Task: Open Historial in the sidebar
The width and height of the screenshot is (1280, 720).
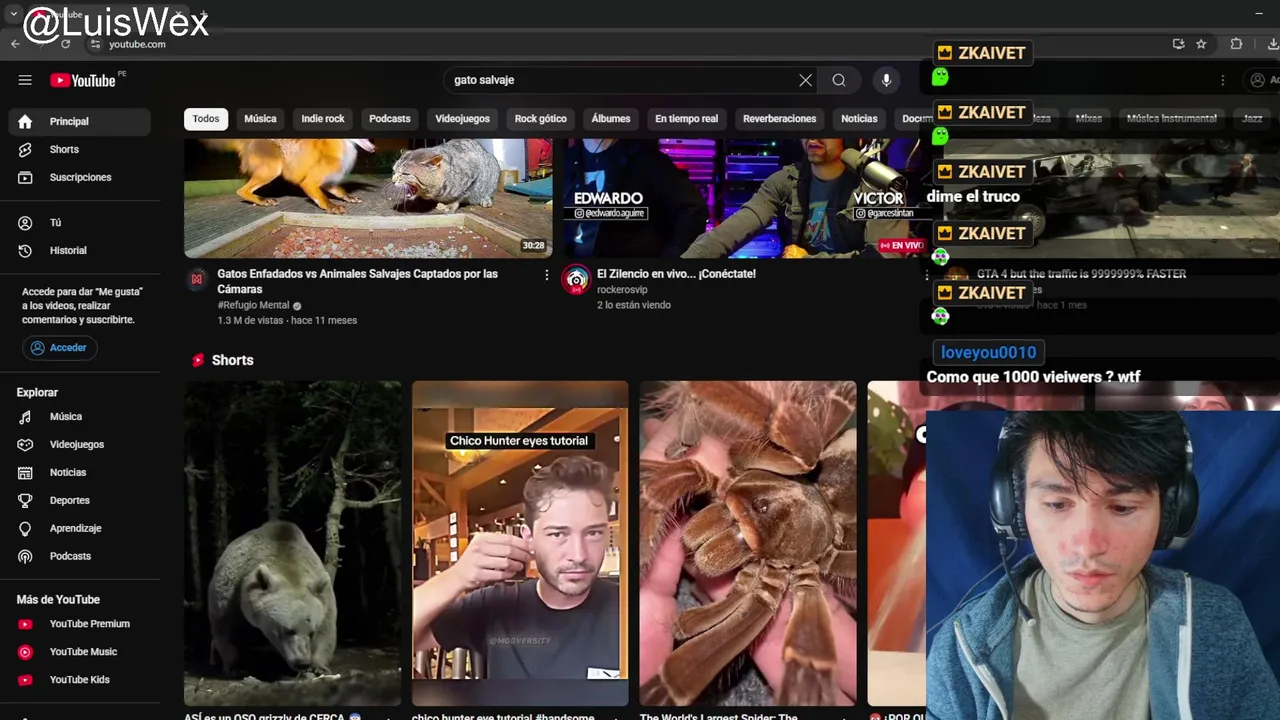Action: pos(80,251)
